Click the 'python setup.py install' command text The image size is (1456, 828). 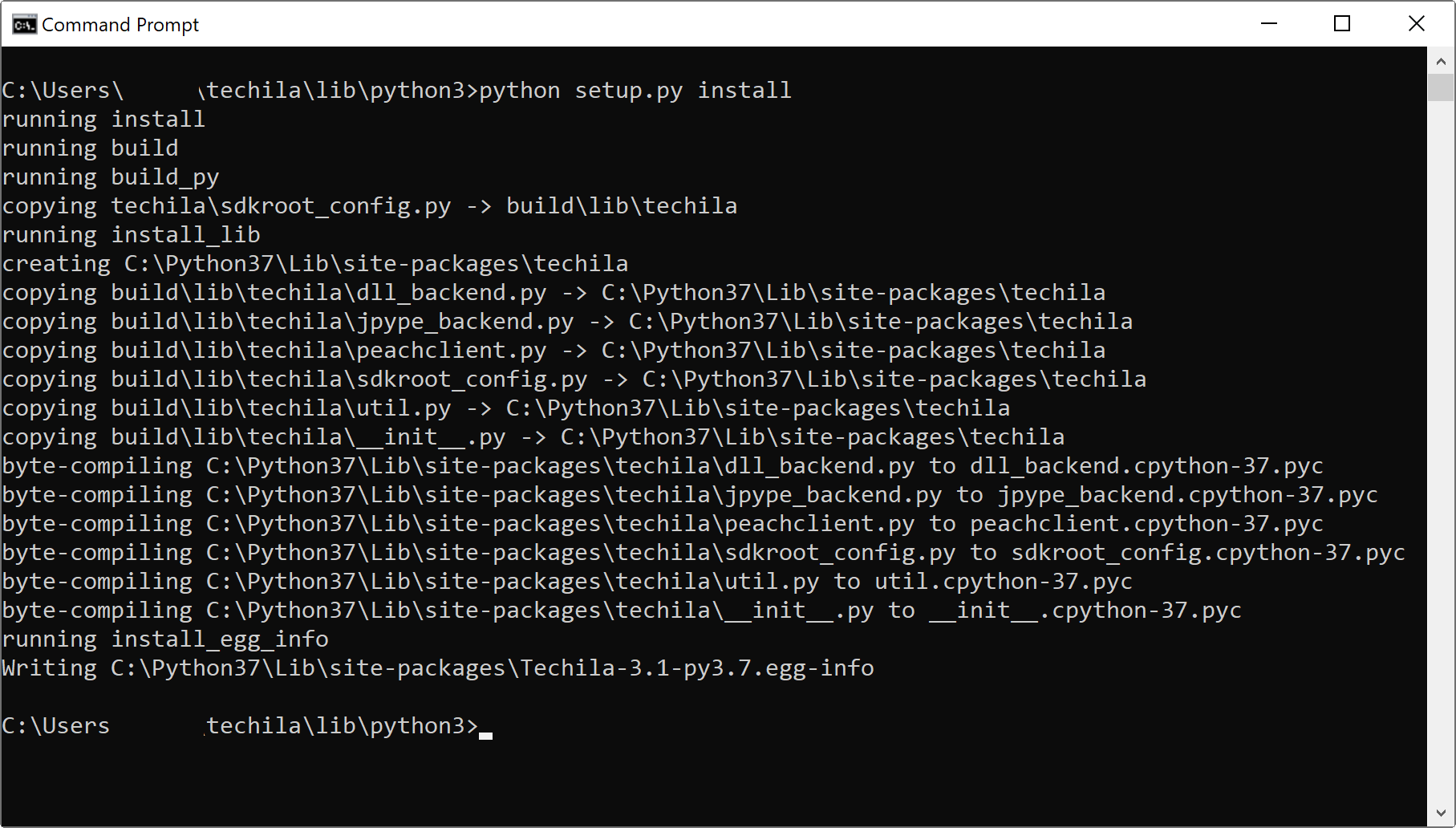pyautogui.click(x=635, y=91)
